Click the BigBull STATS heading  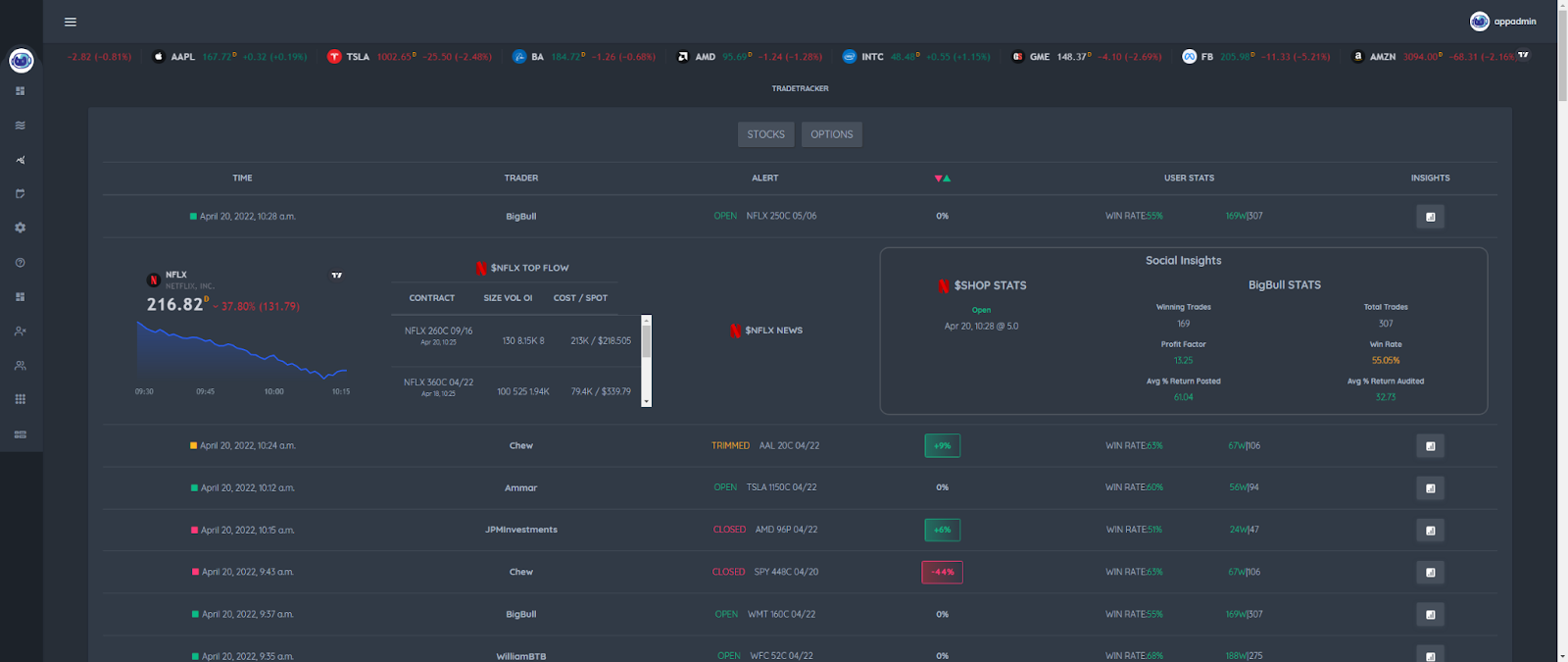pos(1284,285)
